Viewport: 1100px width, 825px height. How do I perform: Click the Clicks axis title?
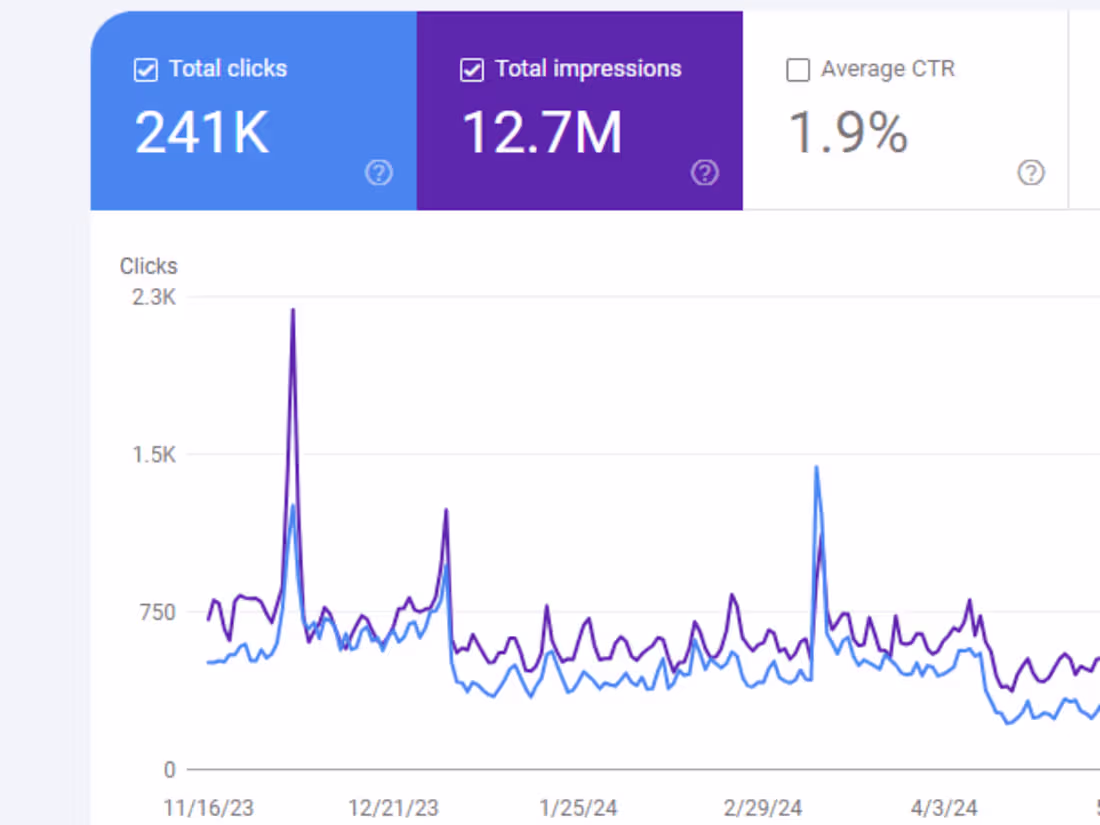click(148, 266)
